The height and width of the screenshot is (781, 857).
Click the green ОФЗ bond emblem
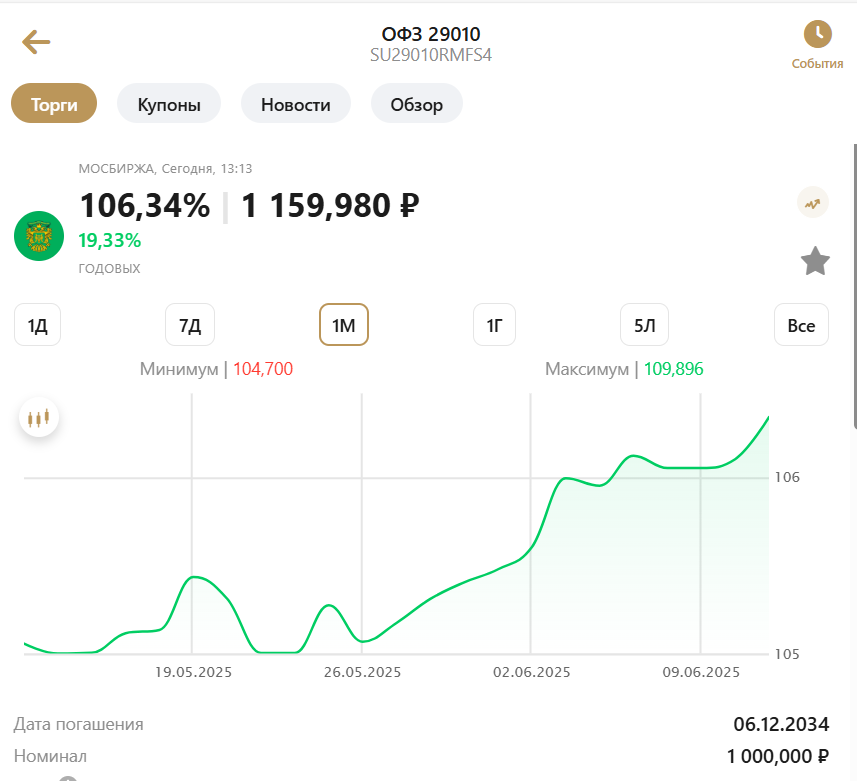pyautogui.click(x=39, y=236)
